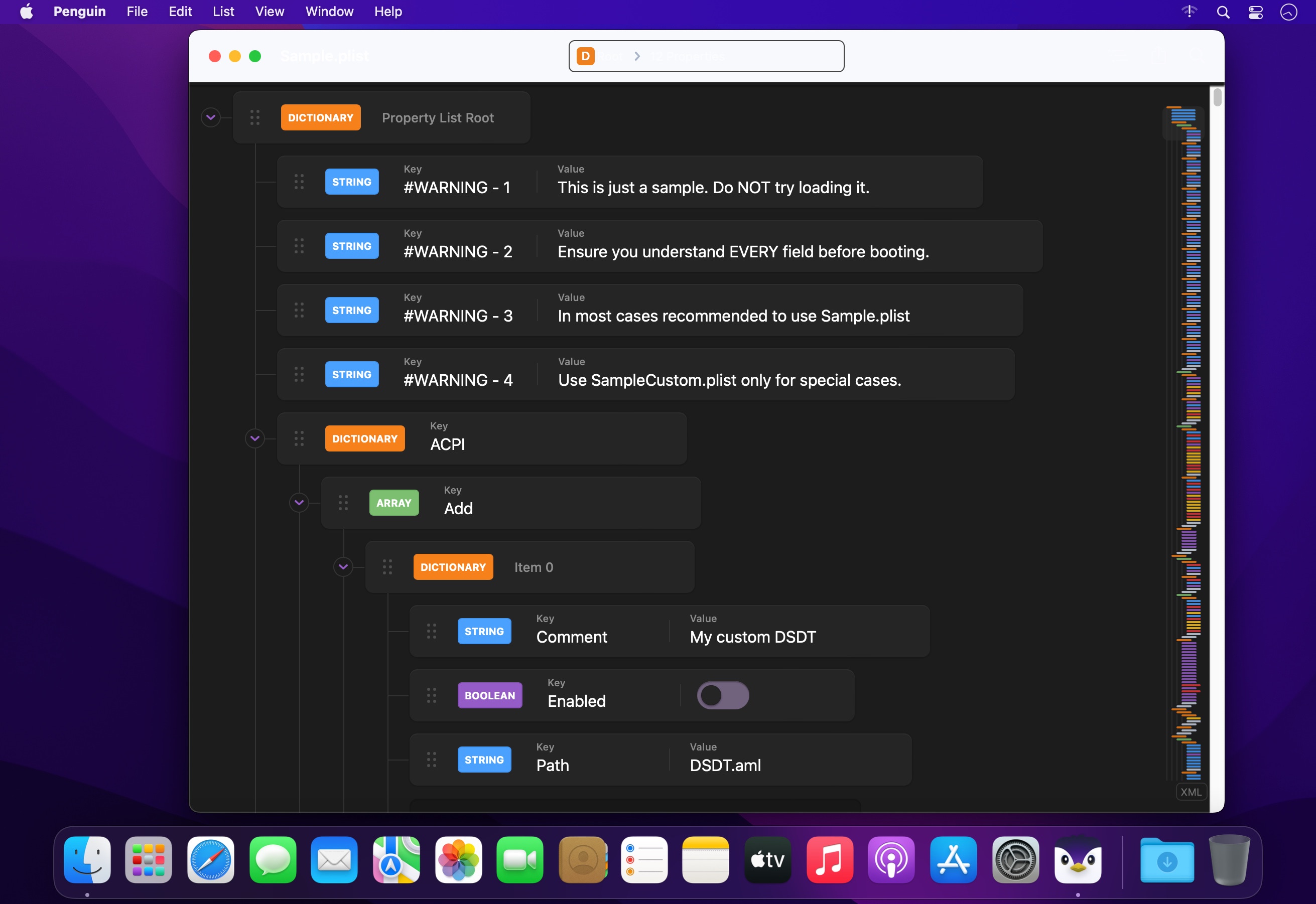Screen dimensions: 1316x904
Task: Click the orange D Root icon in path bar
Action: pos(585,56)
